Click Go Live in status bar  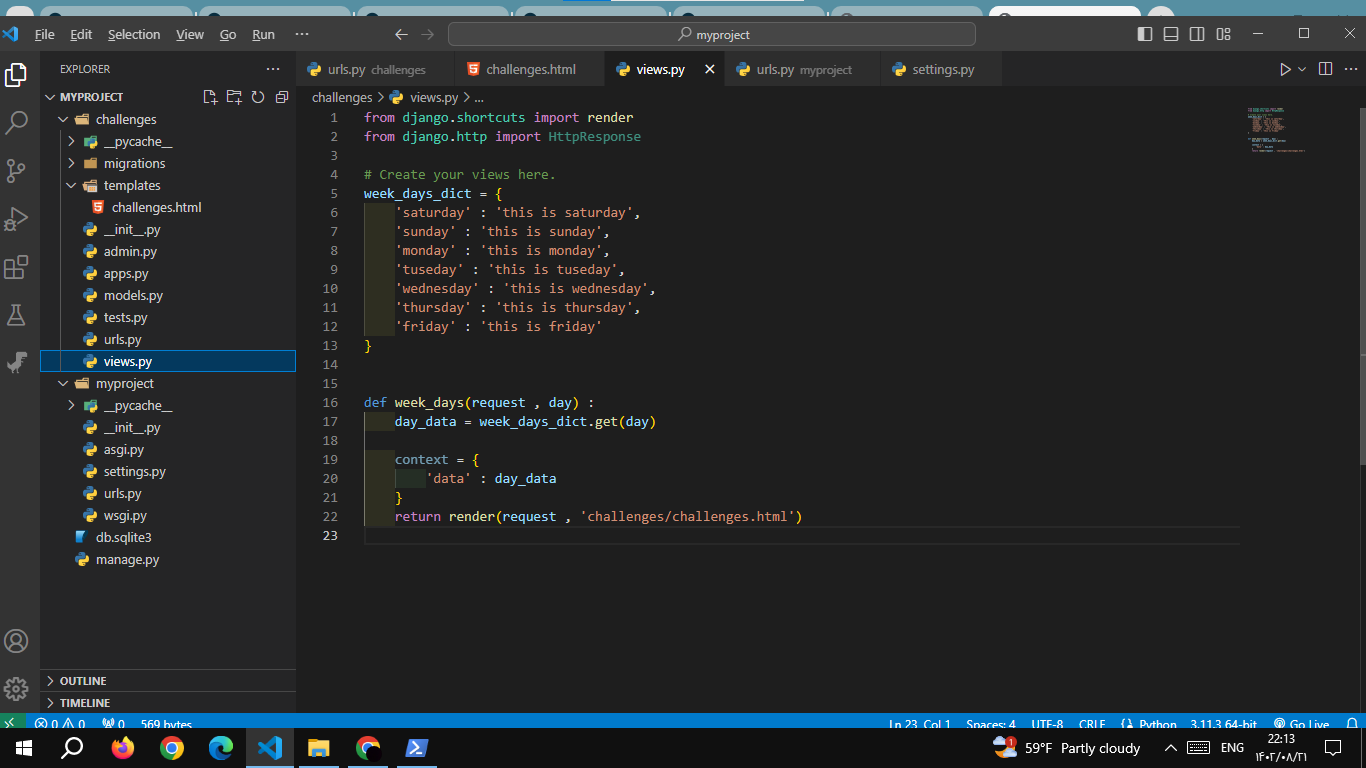tap(1301, 724)
